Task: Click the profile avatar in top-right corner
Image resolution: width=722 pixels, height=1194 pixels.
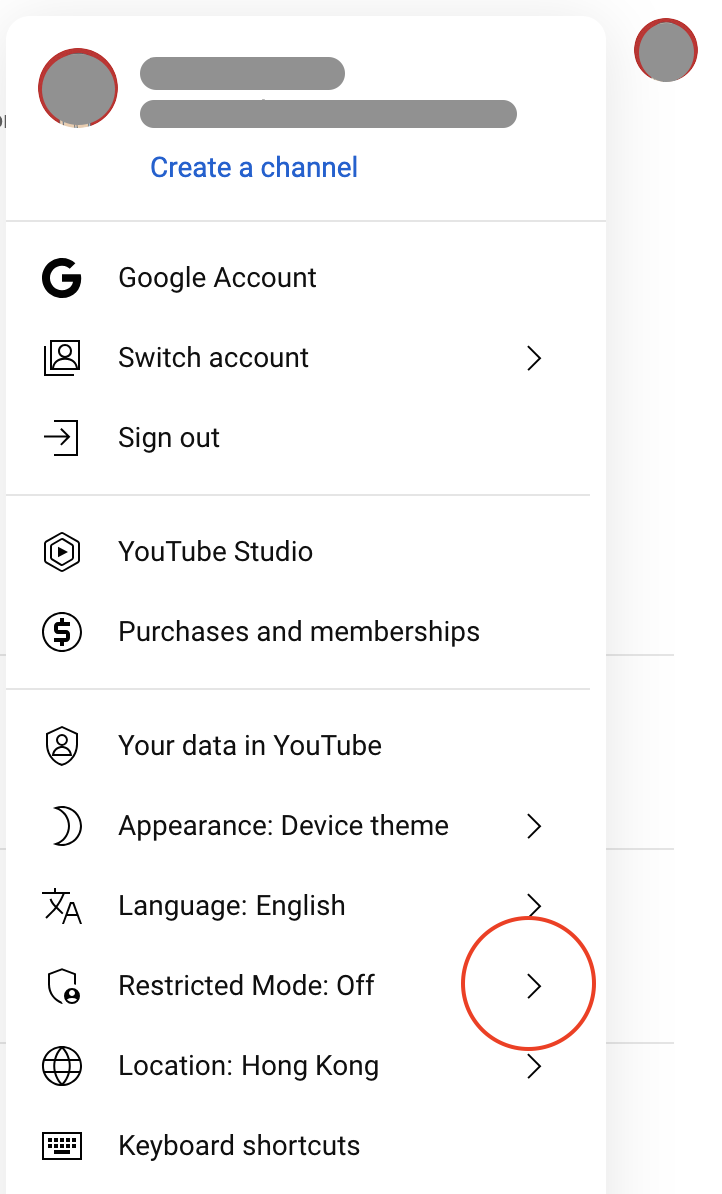Action: pyautogui.click(x=666, y=50)
